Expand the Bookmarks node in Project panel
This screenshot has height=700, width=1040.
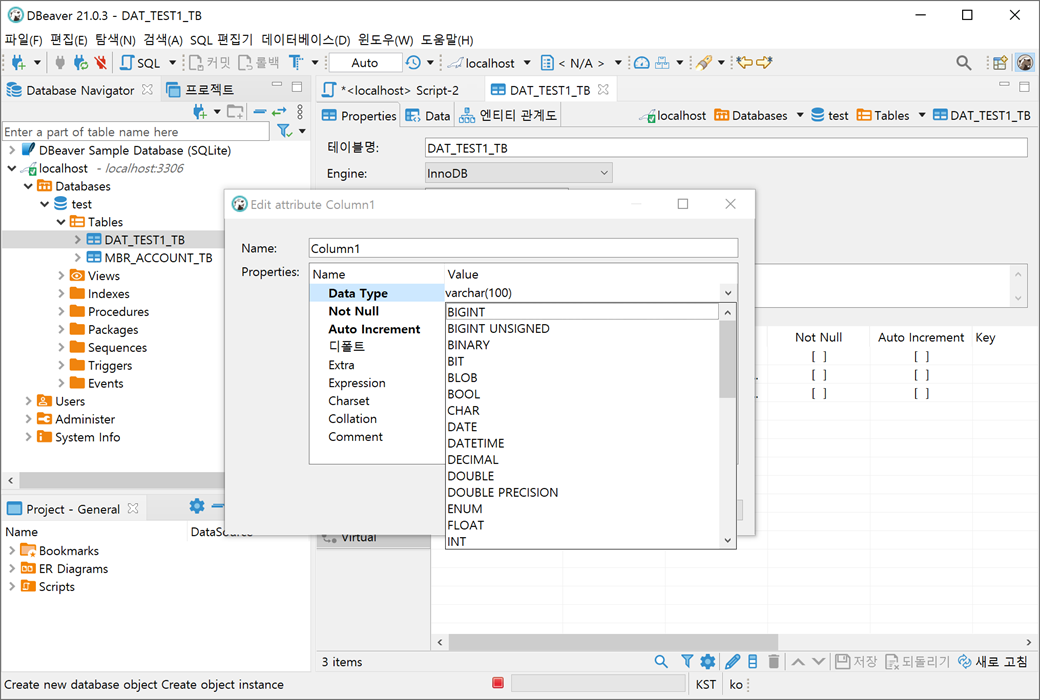click(12, 551)
